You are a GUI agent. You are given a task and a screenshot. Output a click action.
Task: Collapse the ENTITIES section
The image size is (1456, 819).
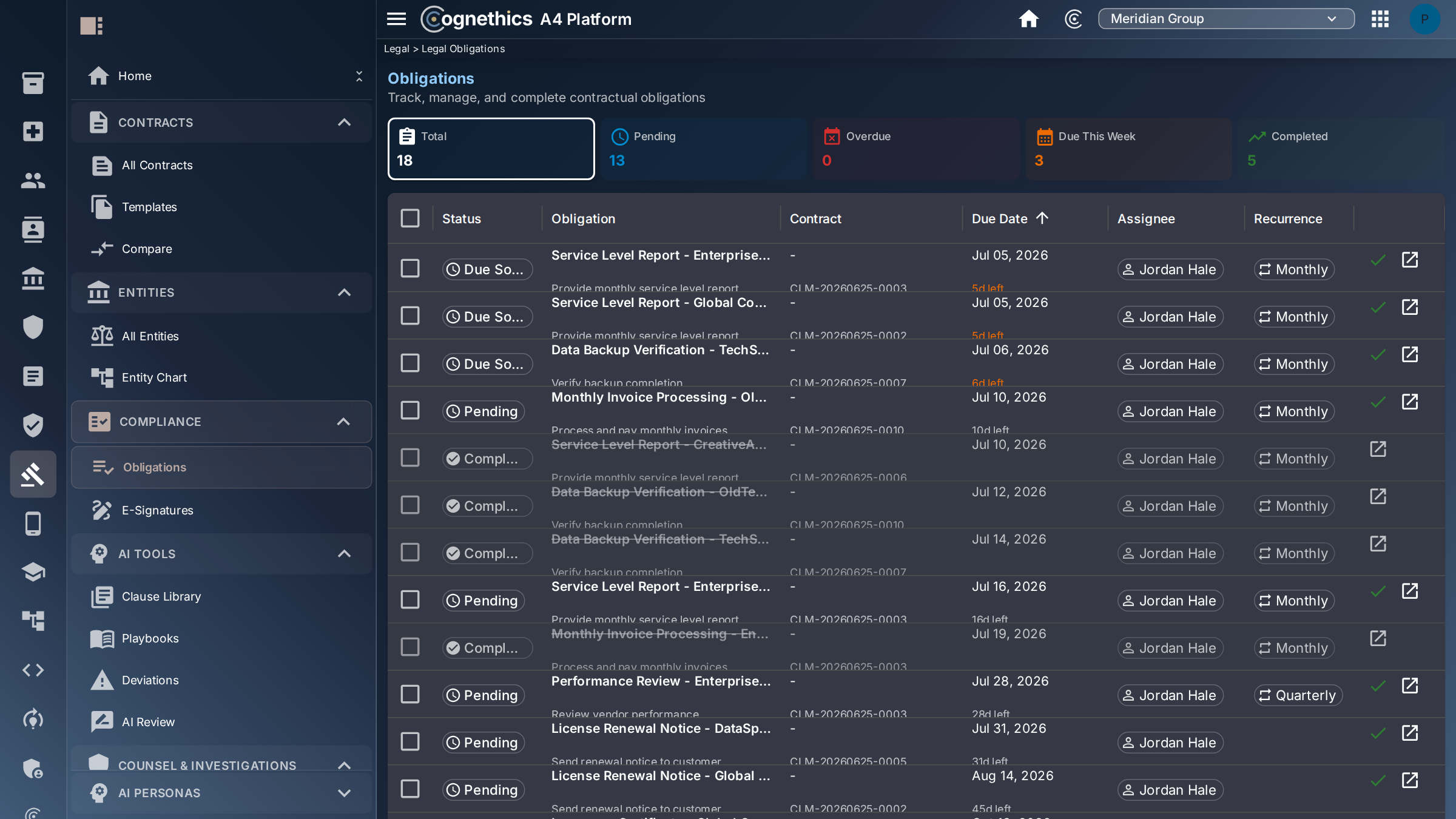[344, 292]
